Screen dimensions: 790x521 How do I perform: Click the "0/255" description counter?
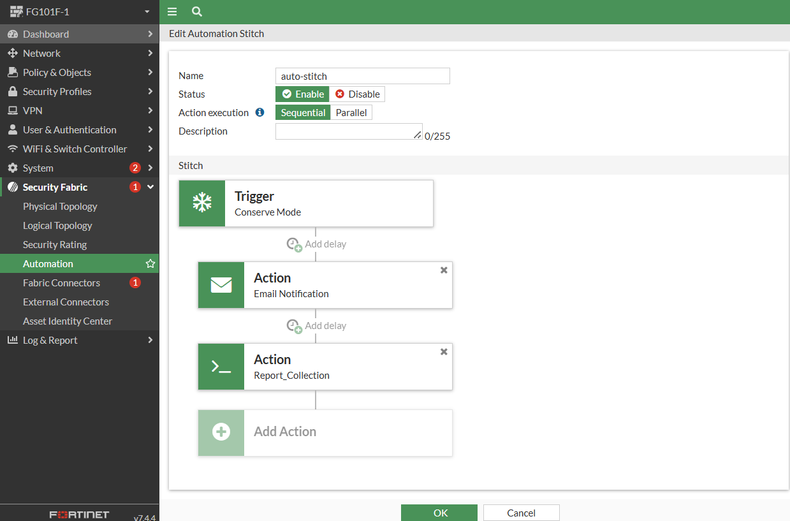pos(437,136)
